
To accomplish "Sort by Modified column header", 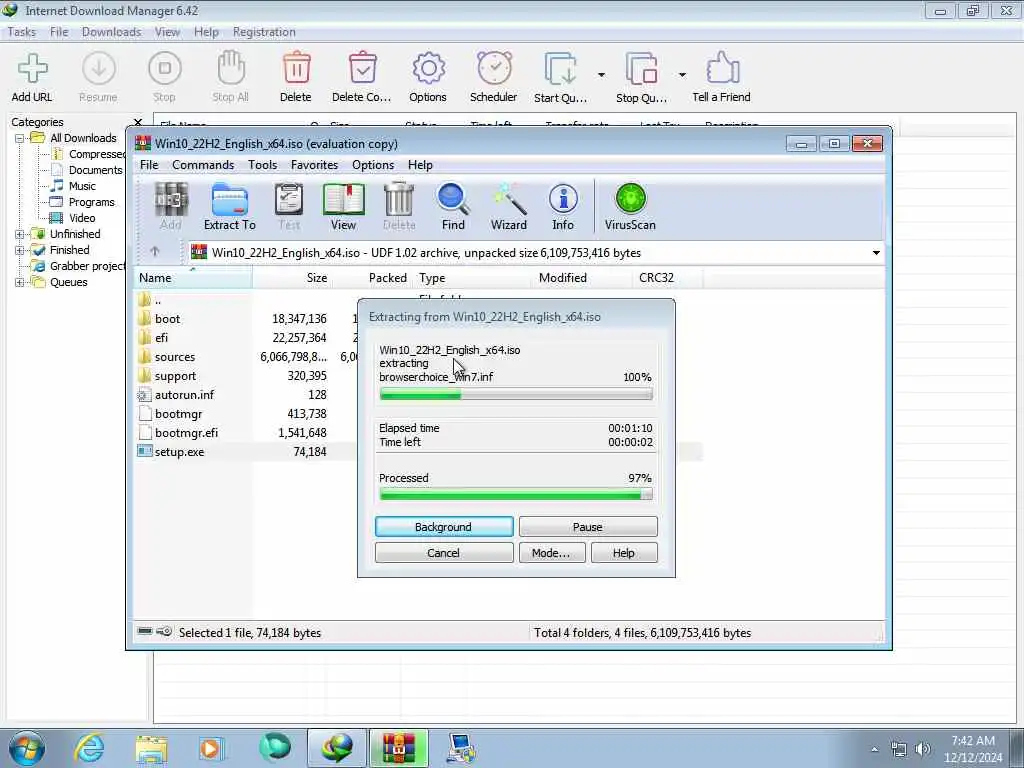I will point(583,278).
